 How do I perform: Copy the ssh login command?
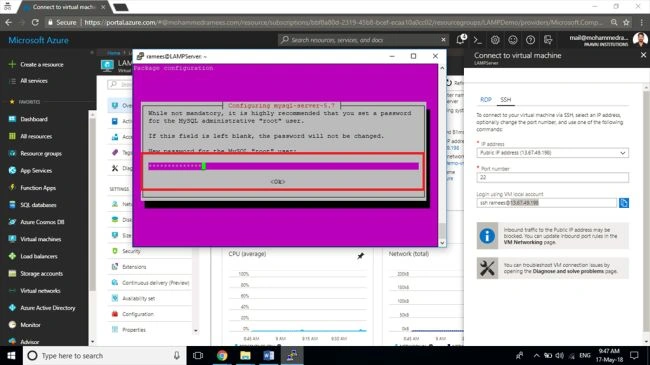pyautogui.click(x=623, y=203)
